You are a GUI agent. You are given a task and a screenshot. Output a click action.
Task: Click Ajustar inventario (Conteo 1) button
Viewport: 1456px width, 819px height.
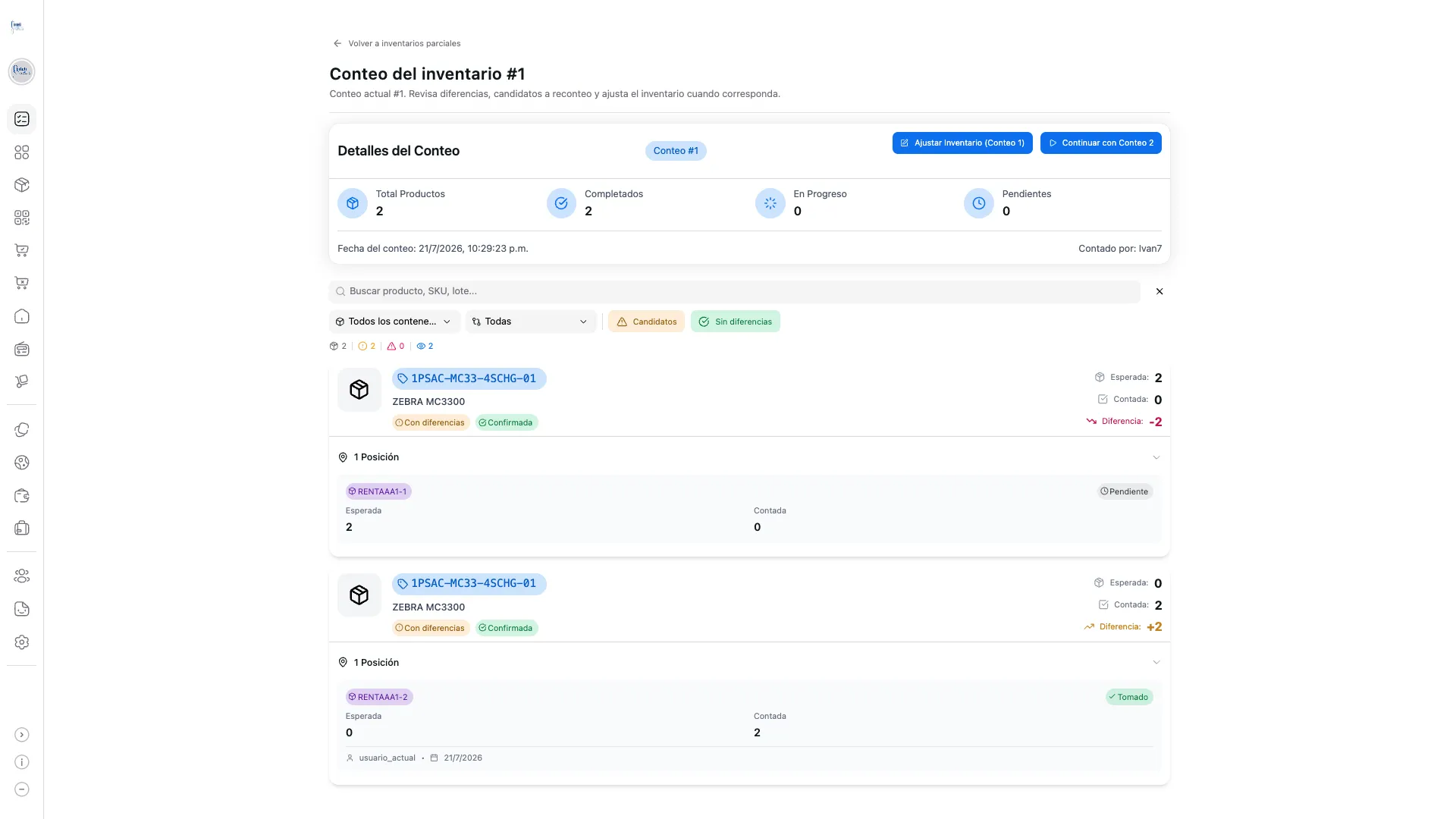point(962,143)
